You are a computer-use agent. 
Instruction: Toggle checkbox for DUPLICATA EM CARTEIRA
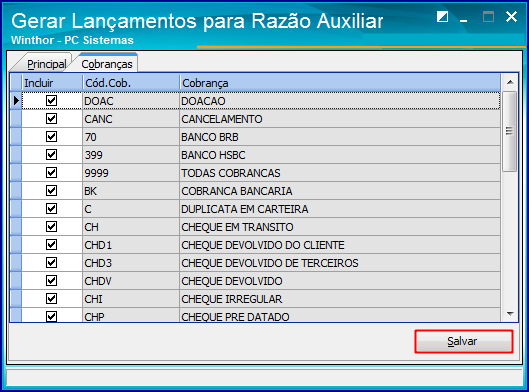(x=52, y=208)
